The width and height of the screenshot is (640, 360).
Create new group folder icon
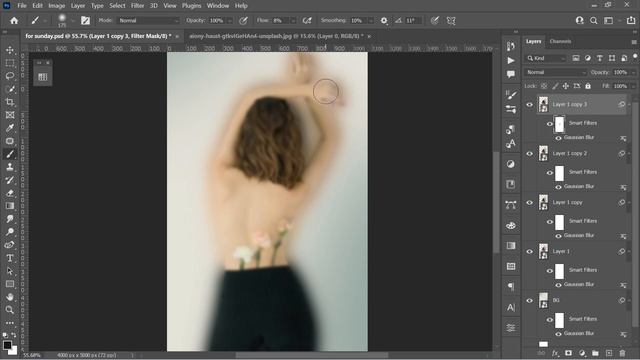(x=595, y=353)
